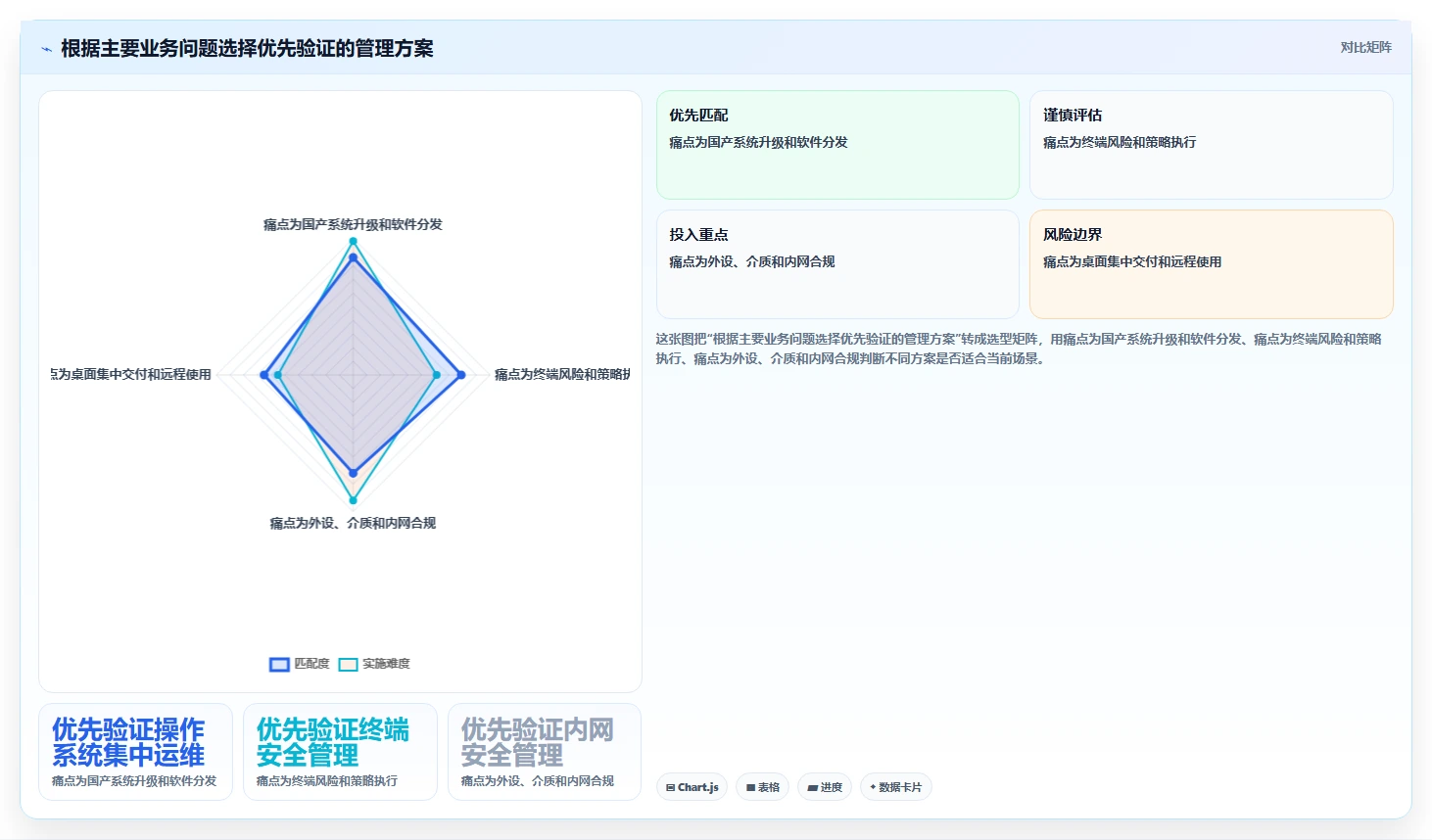Select the 表格 tag chip
Image resolution: width=1432 pixels, height=840 pixels.
pyautogui.click(x=763, y=787)
